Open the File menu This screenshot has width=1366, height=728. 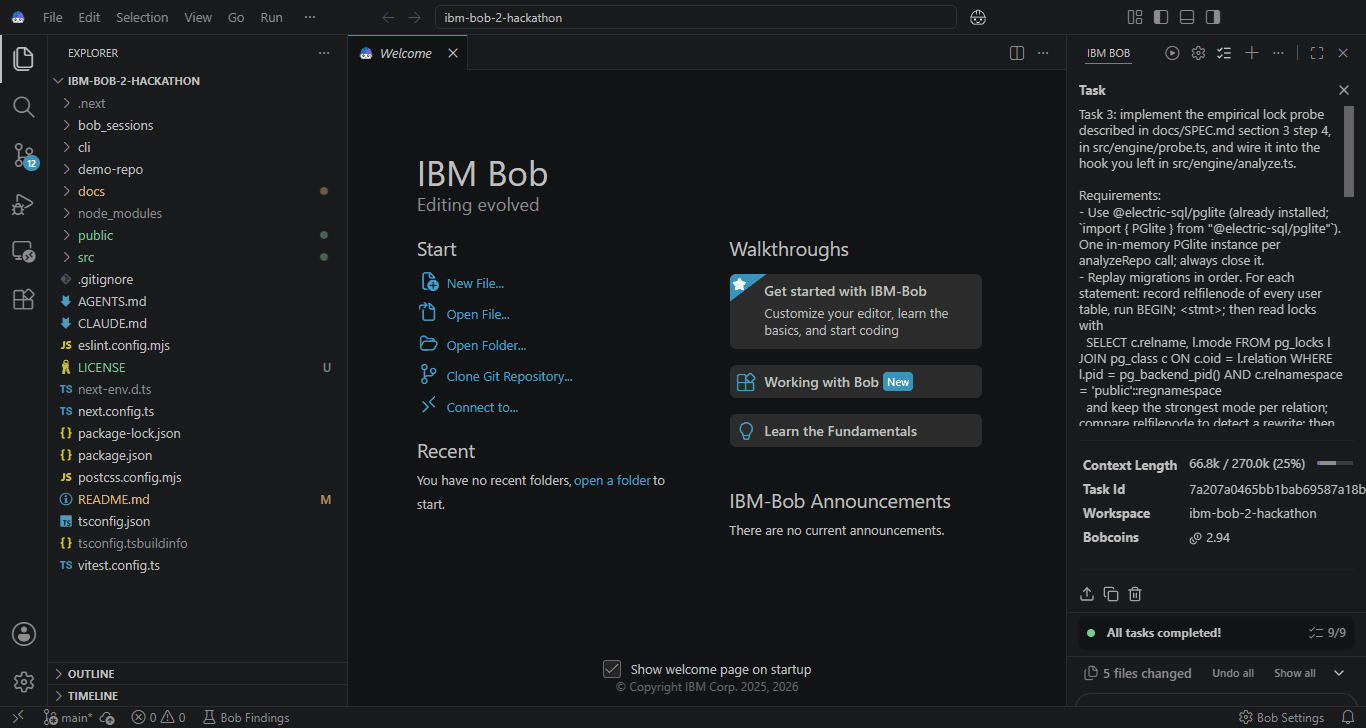tap(53, 17)
